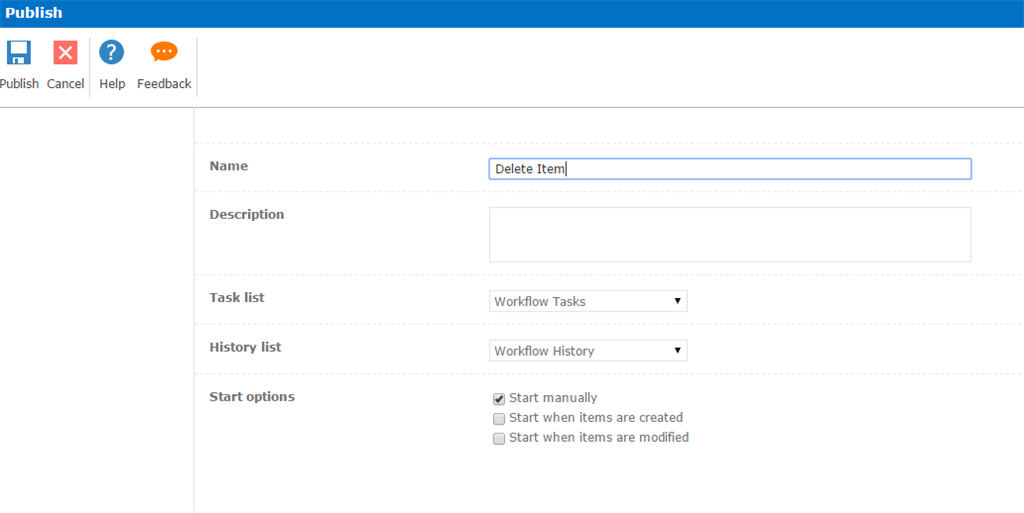Click the 'Start when items are created' text

(596, 418)
